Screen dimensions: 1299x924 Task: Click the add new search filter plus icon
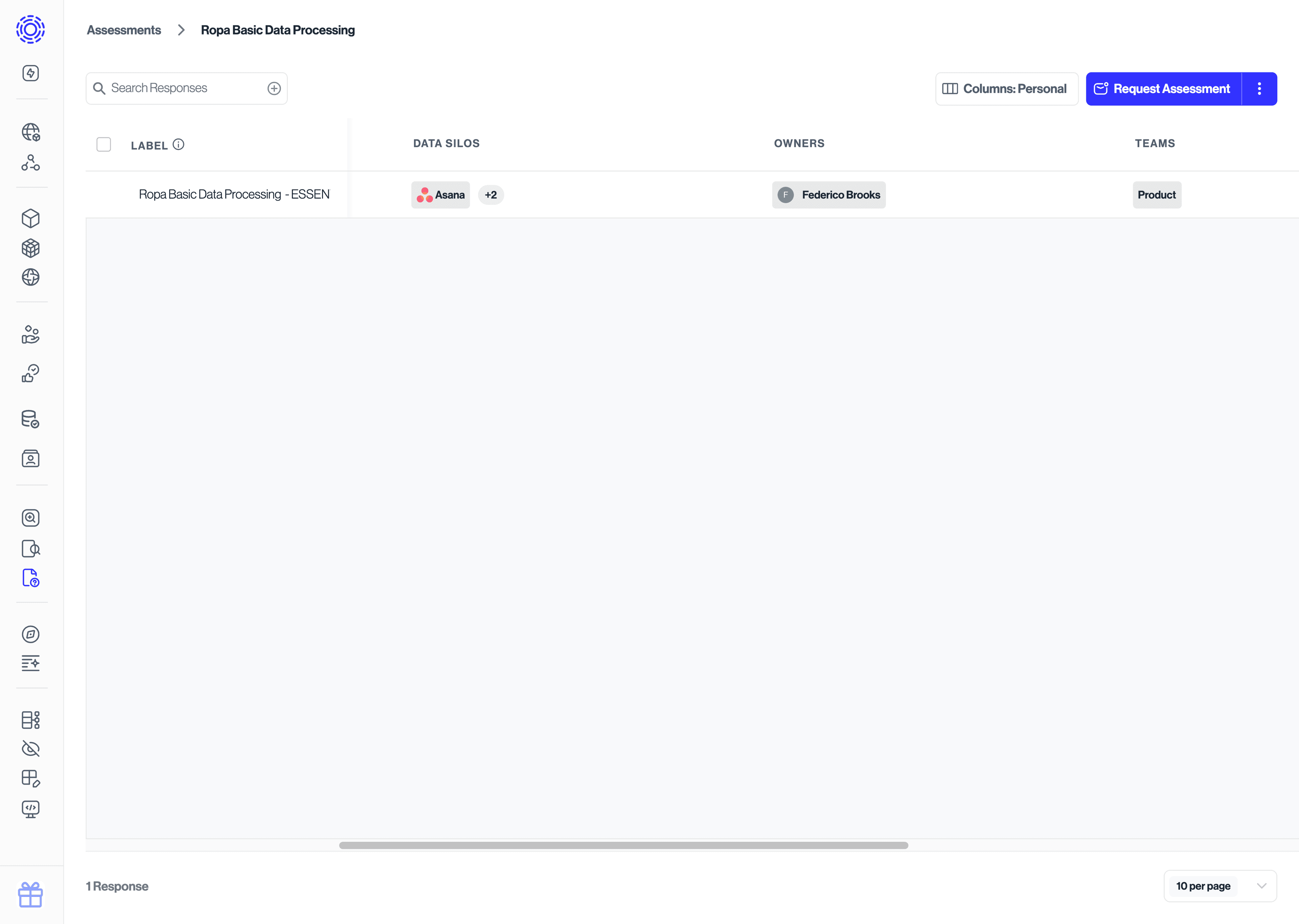click(x=274, y=88)
